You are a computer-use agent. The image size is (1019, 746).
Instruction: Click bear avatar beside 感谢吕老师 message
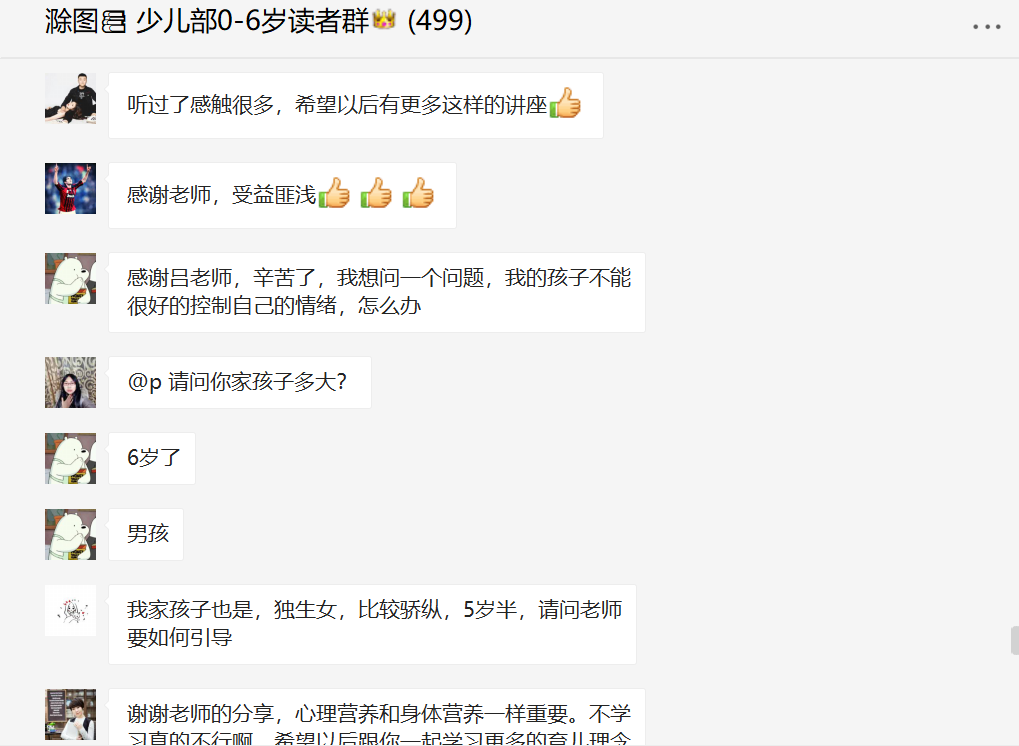70,279
